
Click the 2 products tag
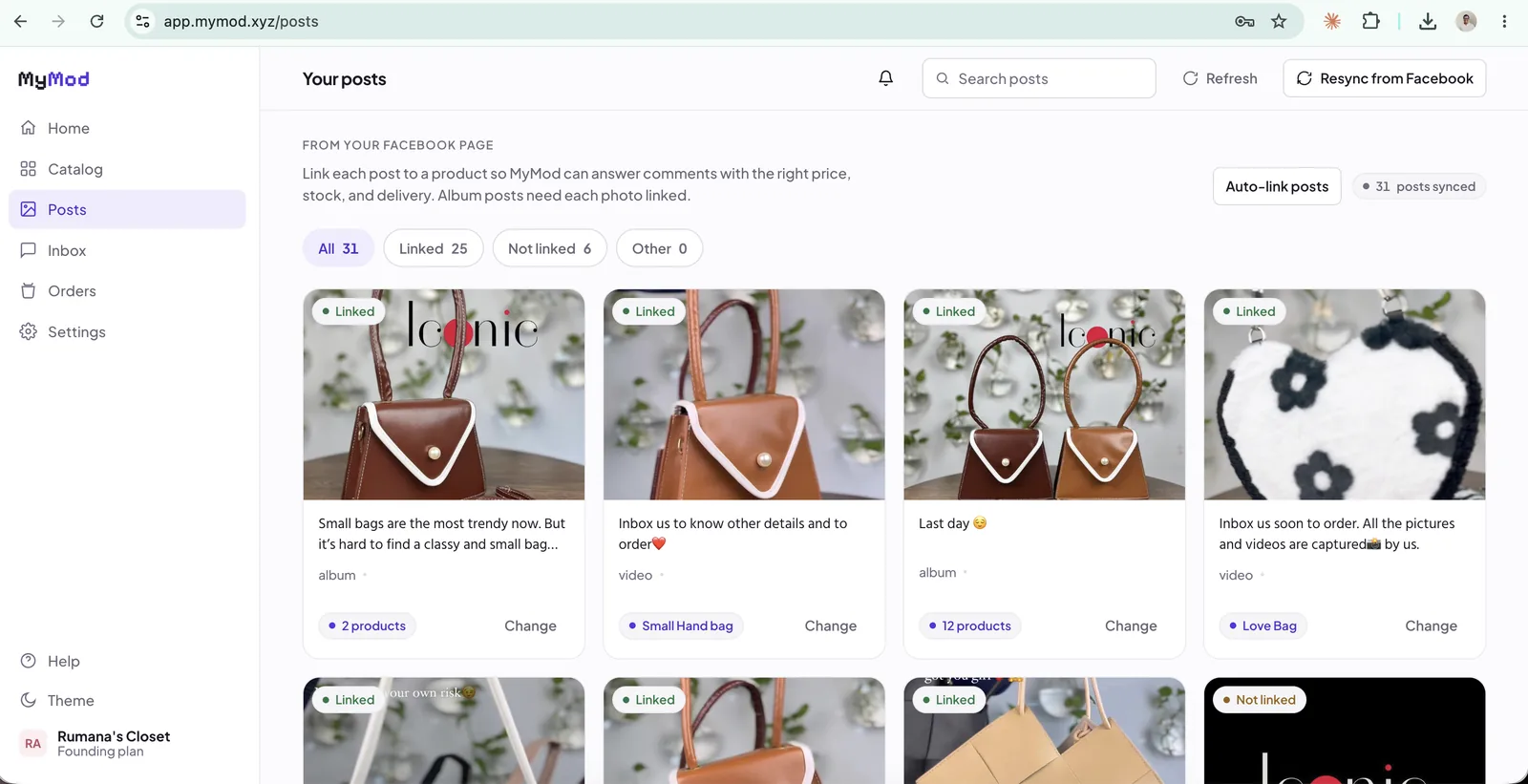[368, 625]
